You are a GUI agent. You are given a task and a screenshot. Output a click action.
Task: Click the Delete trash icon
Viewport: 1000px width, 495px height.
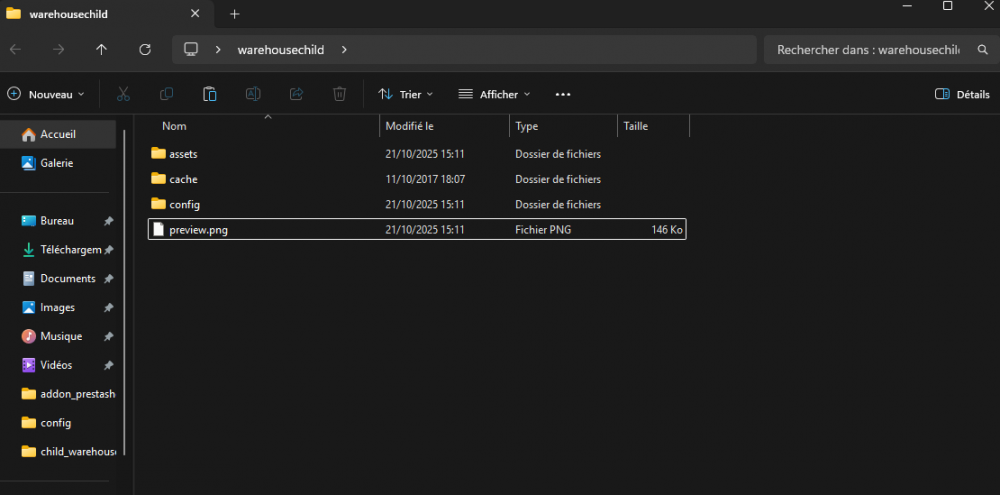coord(339,94)
